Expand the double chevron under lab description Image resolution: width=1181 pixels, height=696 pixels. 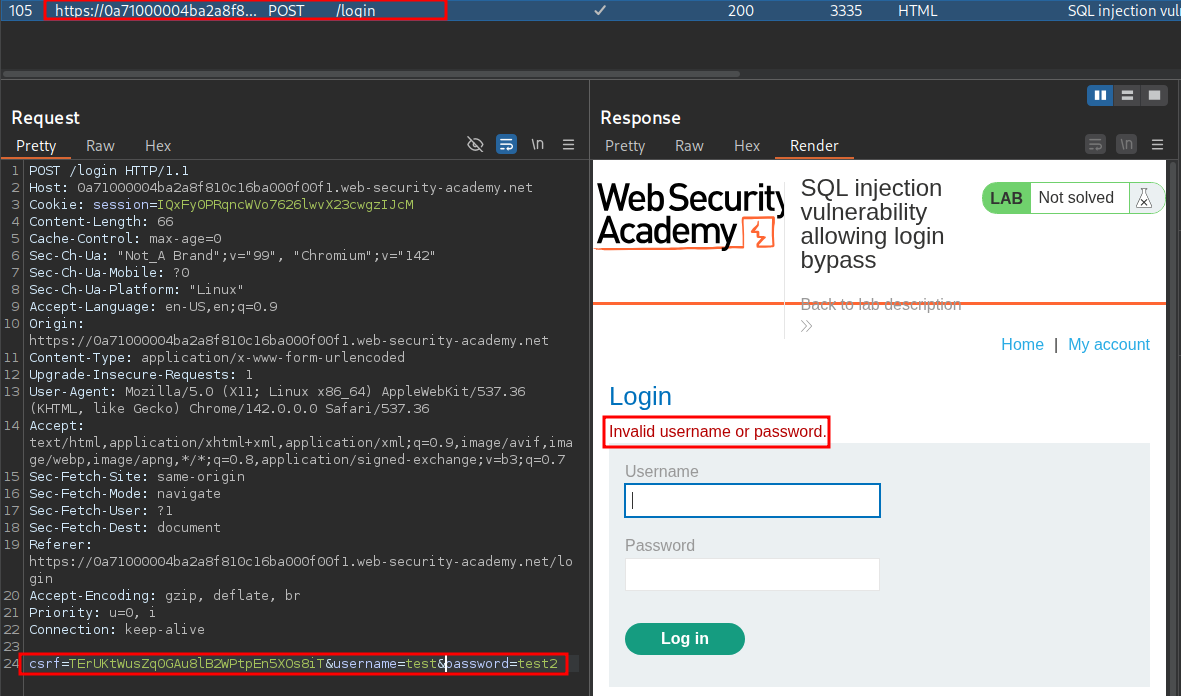coord(807,326)
